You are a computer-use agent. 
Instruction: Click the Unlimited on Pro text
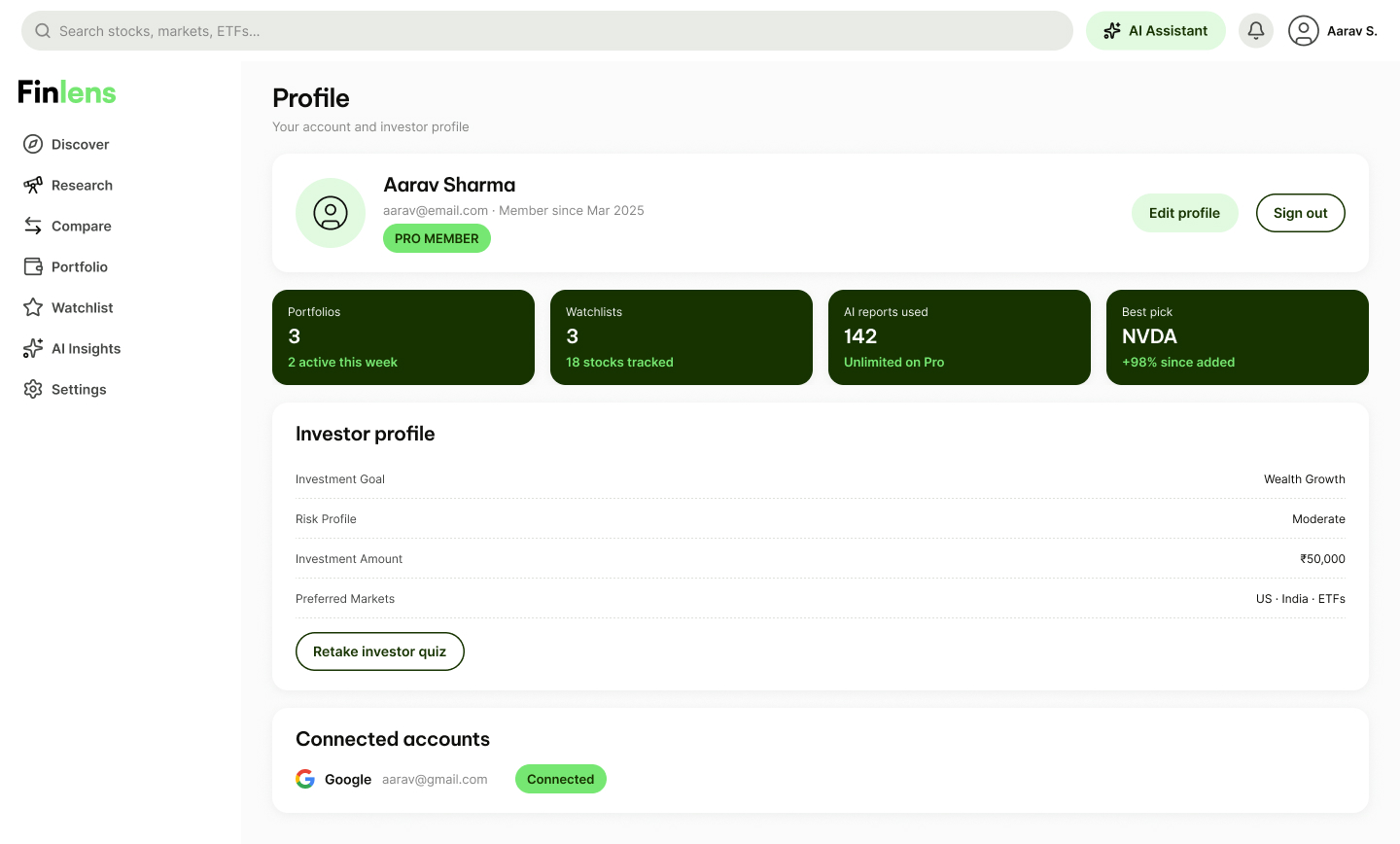pyautogui.click(x=893, y=362)
